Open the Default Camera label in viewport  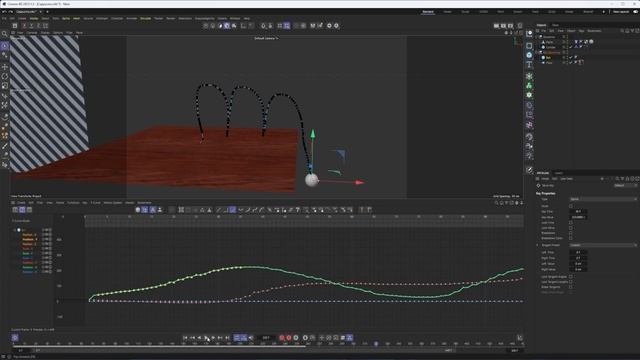click(x=266, y=38)
